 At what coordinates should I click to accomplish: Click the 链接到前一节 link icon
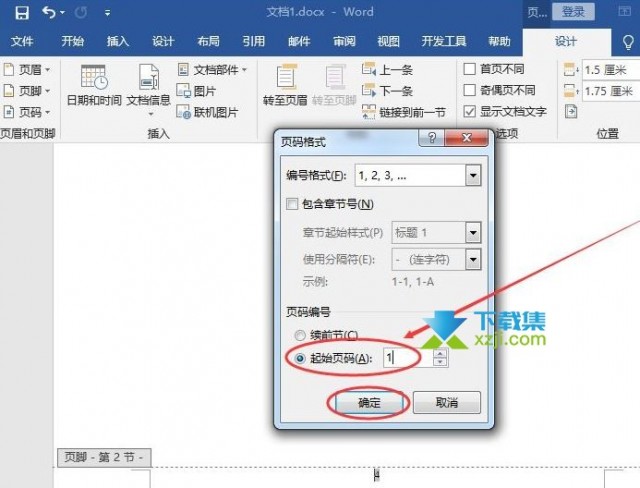coord(369,112)
